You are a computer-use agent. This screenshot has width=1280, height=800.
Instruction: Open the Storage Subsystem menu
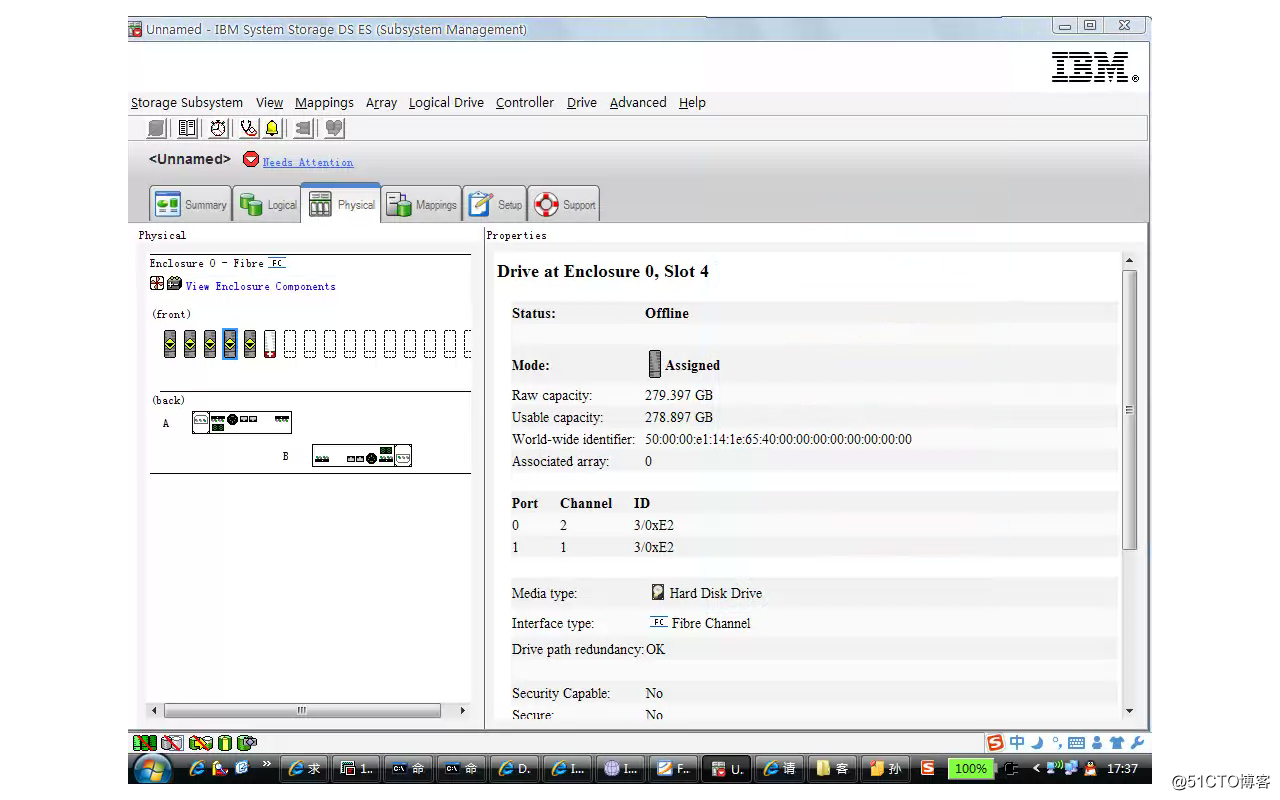[187, 102]
